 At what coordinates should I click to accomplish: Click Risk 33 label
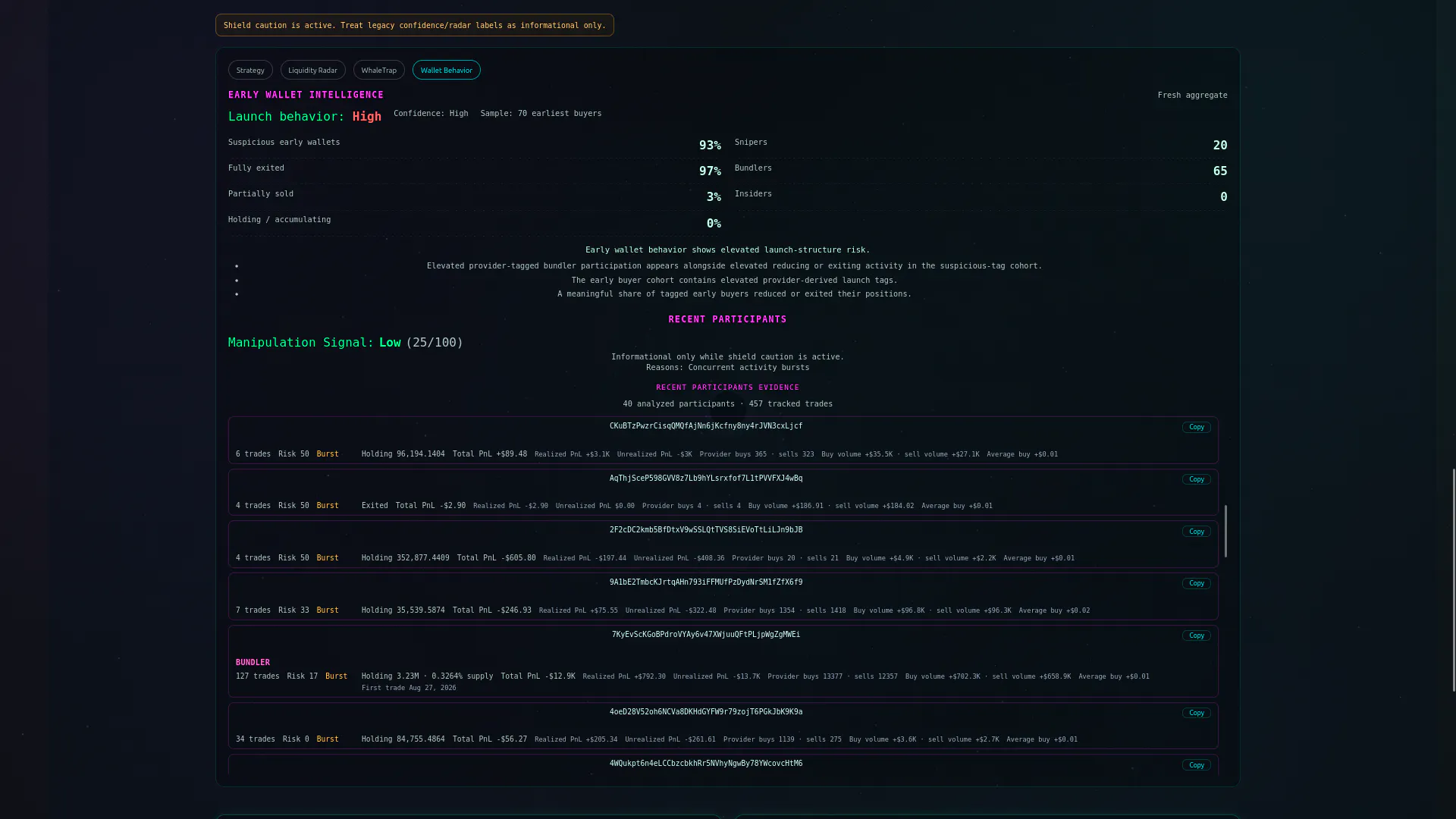pos(293,610)
